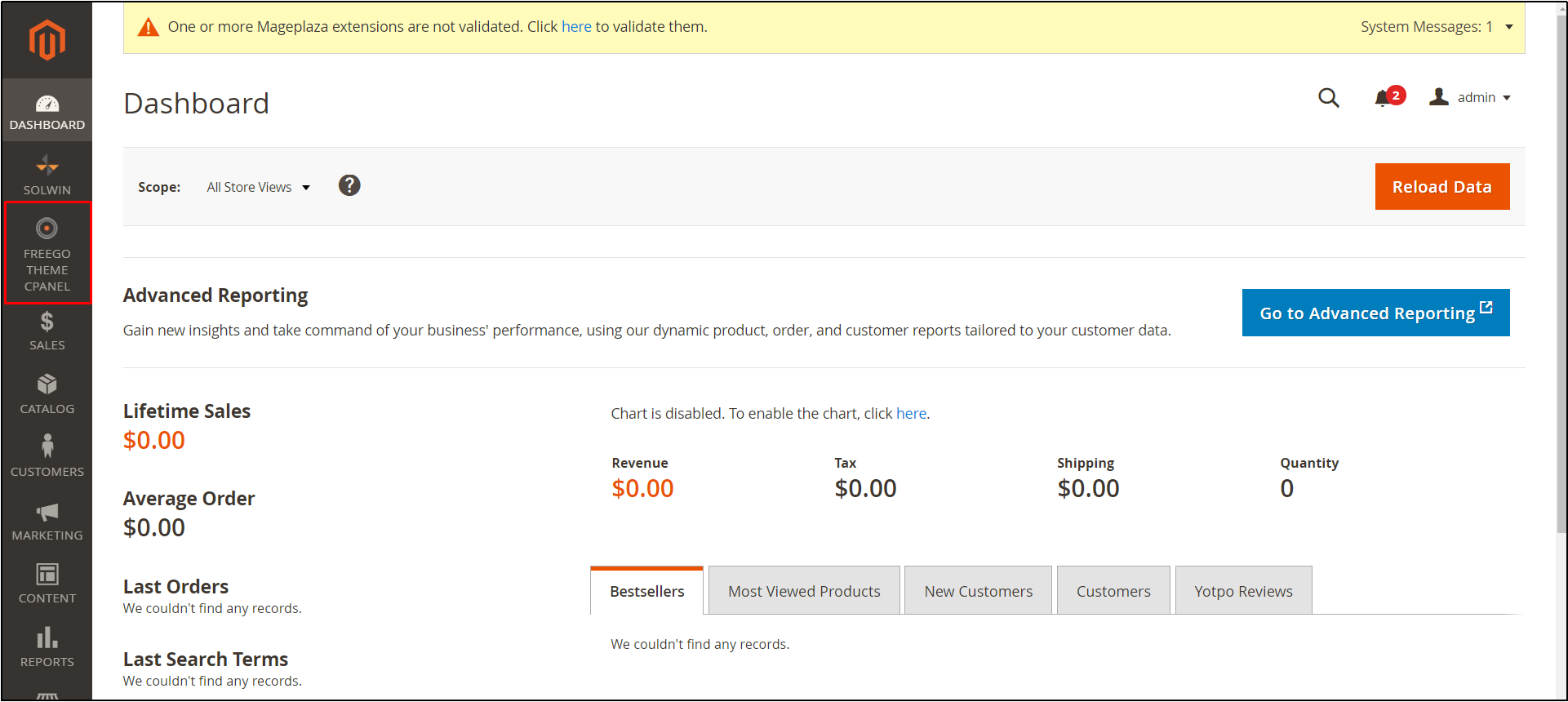
Task: Open the Reports bar chart menu
Action: (x=47, y=647)
